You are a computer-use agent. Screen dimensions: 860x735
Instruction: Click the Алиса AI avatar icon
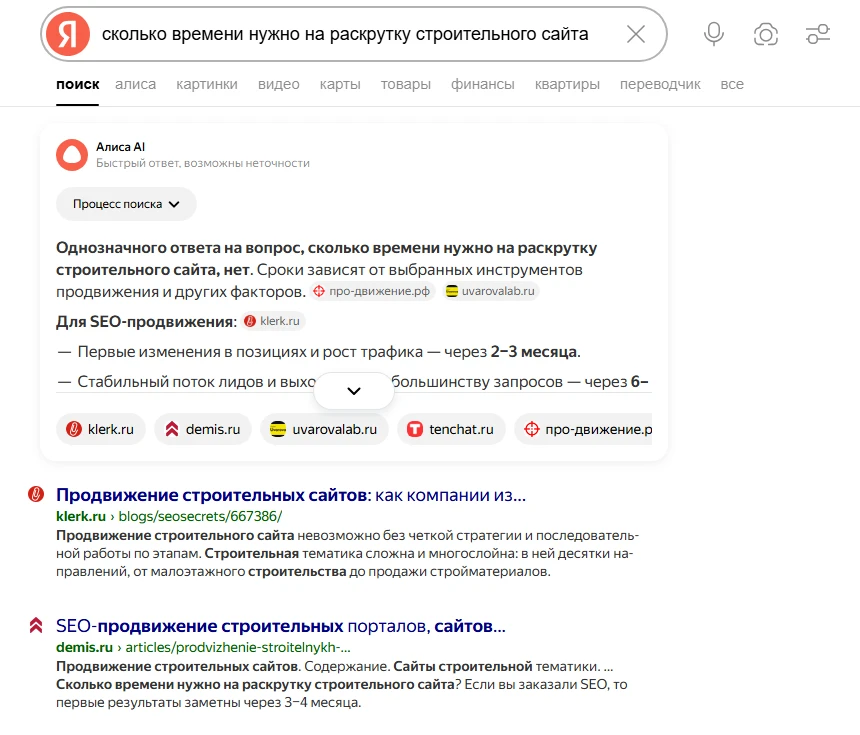[x=71, y=157]
